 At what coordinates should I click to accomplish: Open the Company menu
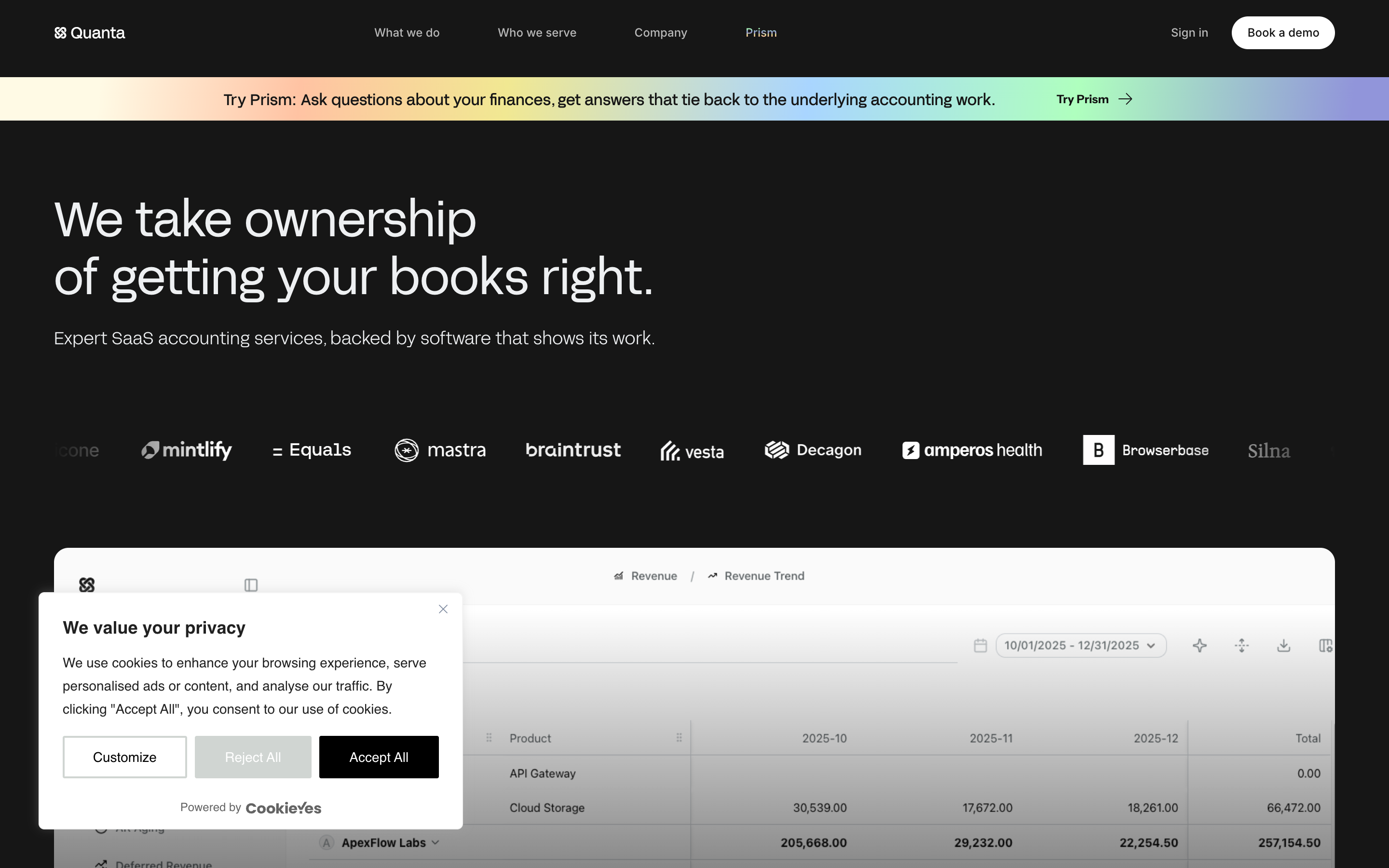[661, 33]
